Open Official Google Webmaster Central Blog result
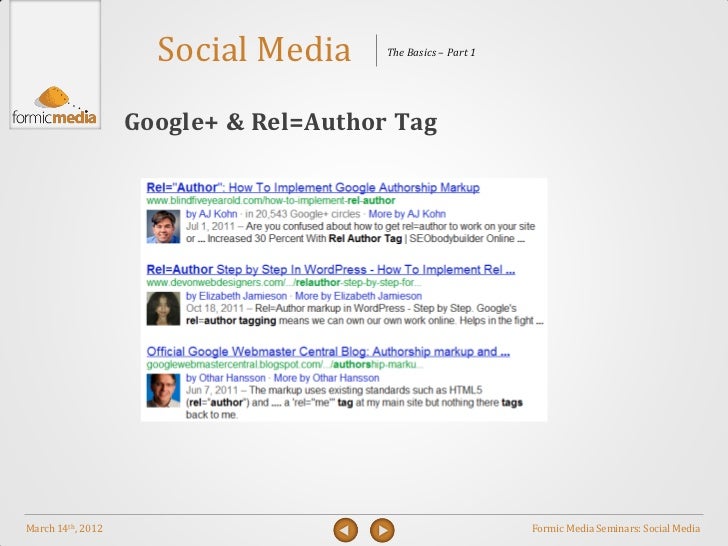The image size is (728, 546). (328, 351)
